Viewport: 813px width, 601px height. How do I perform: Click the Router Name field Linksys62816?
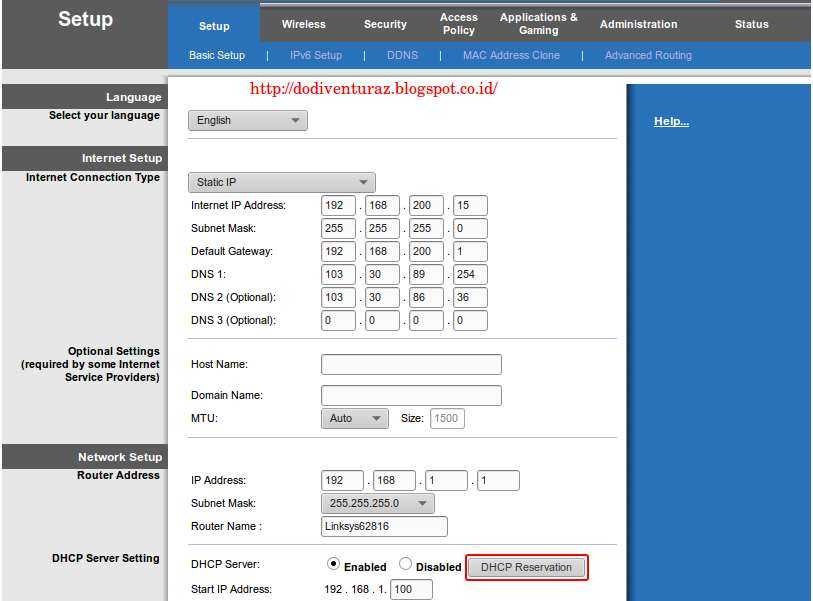coord(384,526)
